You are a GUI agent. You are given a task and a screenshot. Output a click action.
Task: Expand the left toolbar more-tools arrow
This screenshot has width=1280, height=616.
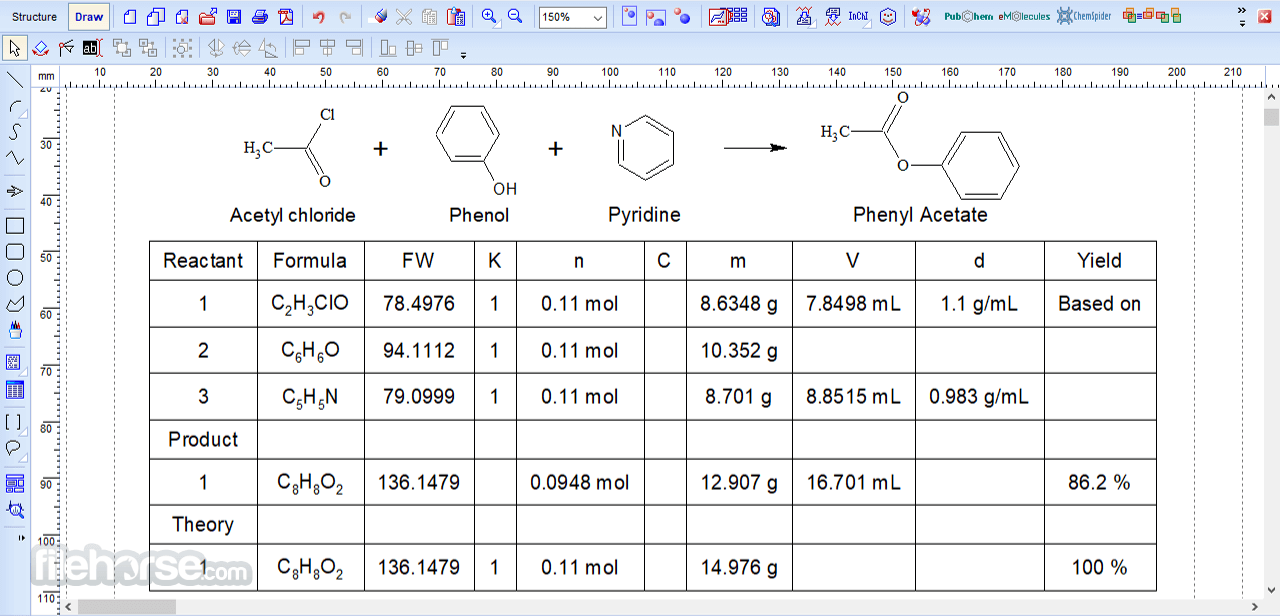click(x=21, y=538)
